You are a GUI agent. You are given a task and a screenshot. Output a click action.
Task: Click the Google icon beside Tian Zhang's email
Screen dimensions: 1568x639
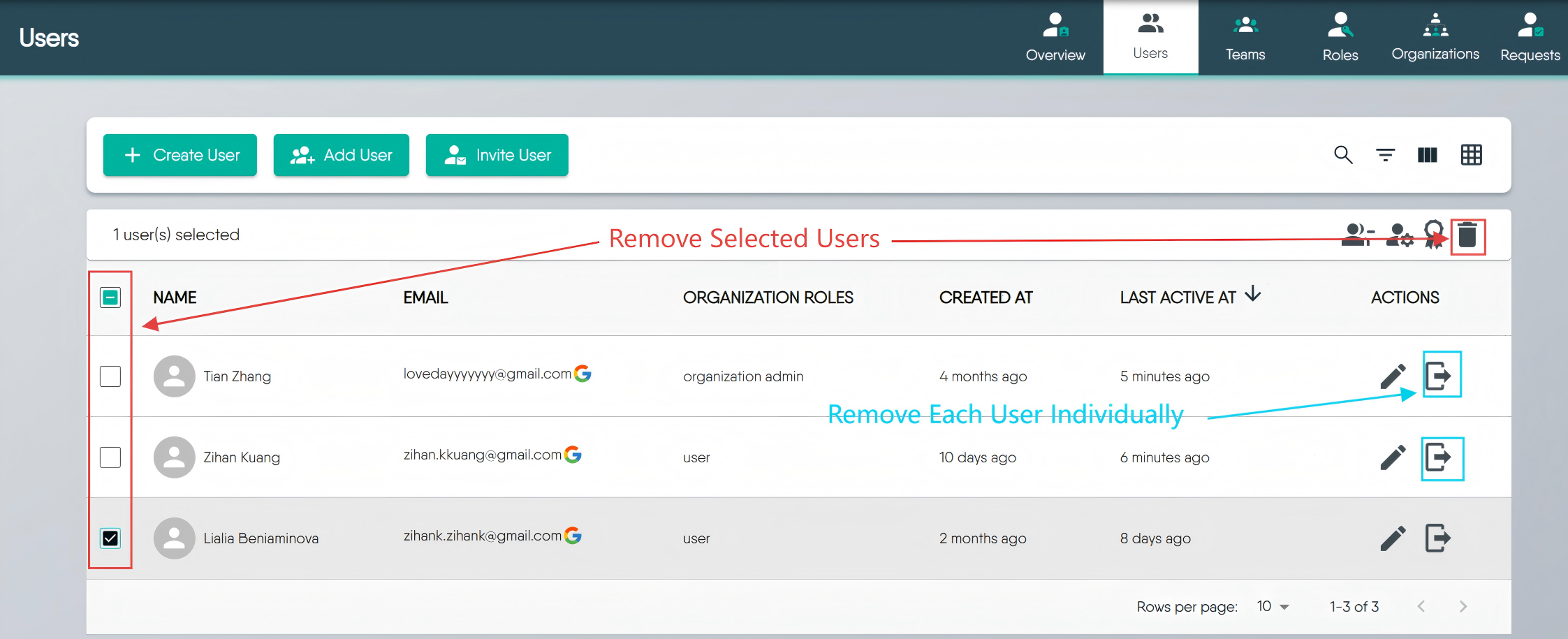coord(582,374)
